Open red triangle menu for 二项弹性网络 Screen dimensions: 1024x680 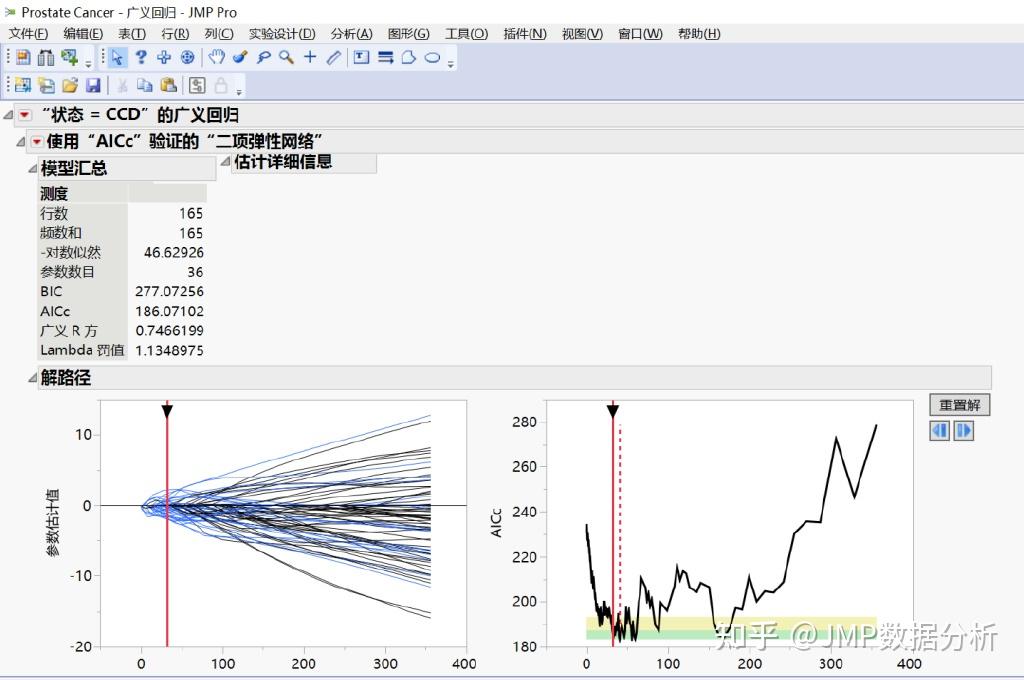(x=37, y=141)
